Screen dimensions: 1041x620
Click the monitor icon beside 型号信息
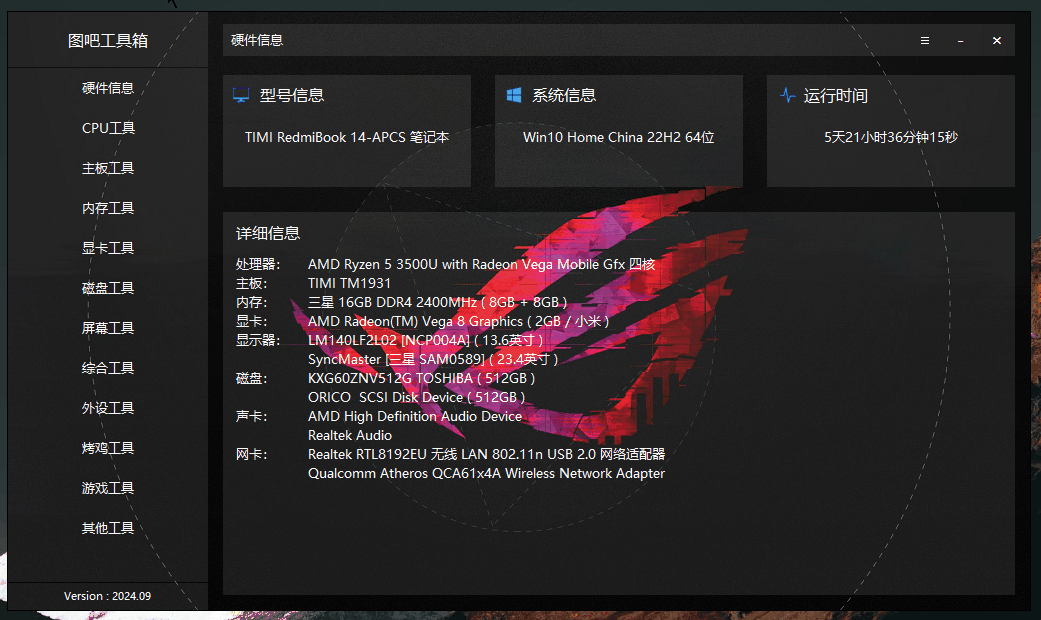pyautogui.click(x=241, y=96)
